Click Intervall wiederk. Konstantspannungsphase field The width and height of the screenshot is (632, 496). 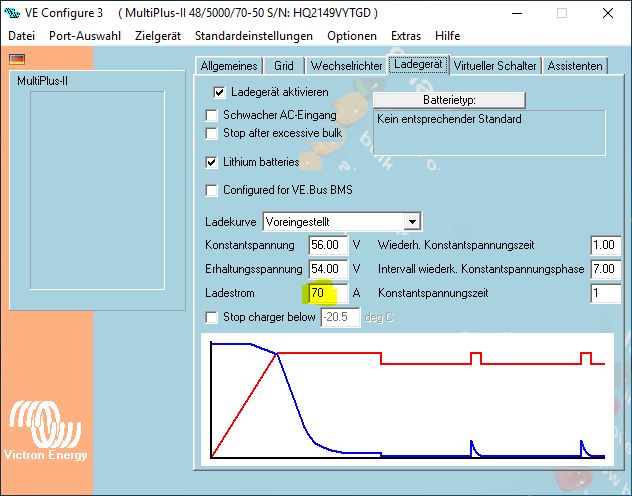coord(605,269)
